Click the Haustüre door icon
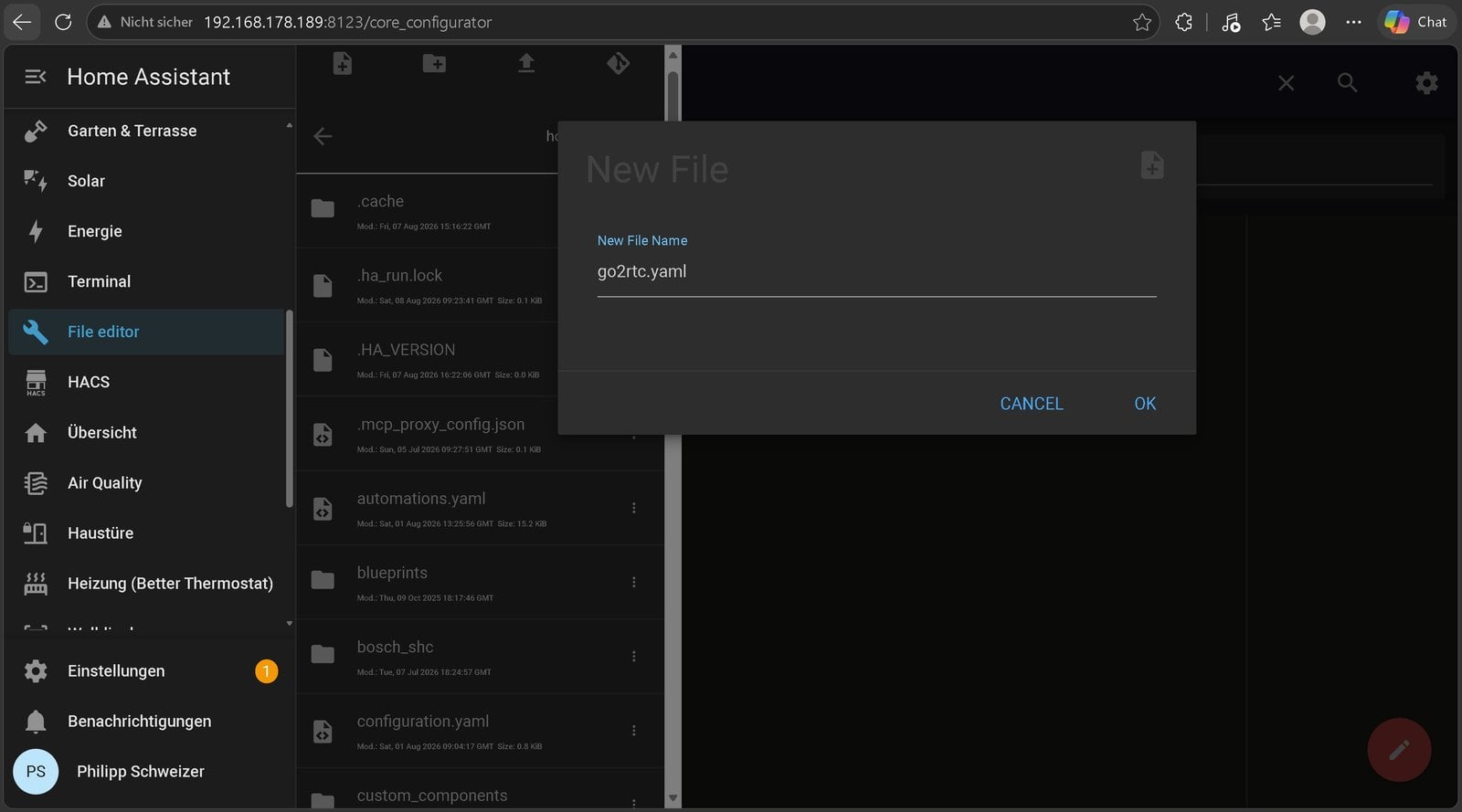 (x=36, y=533)
